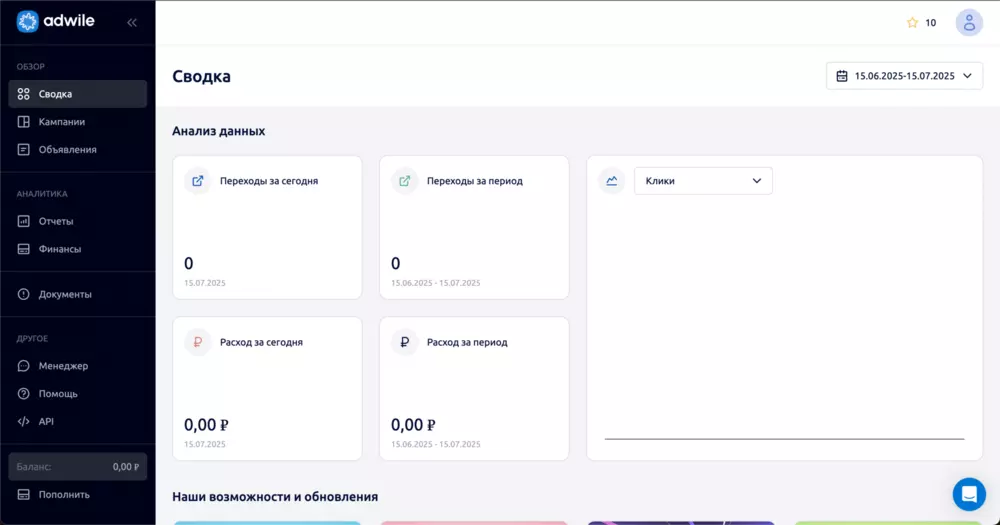
Task: Open the date range picker 15.06.2025-15.07.2025
Action: (x=904, y=76)
